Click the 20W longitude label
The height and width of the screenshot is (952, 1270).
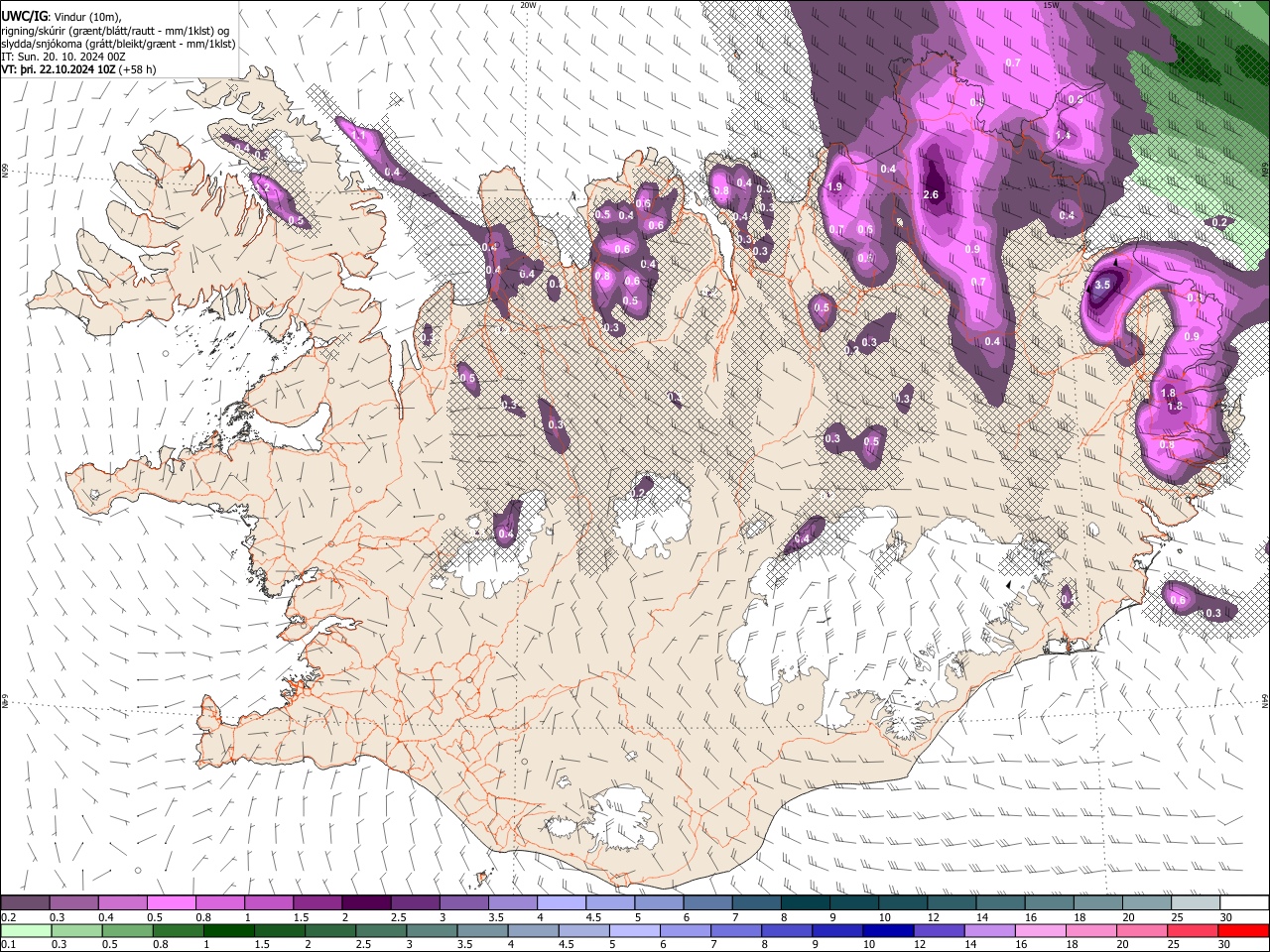528,5
